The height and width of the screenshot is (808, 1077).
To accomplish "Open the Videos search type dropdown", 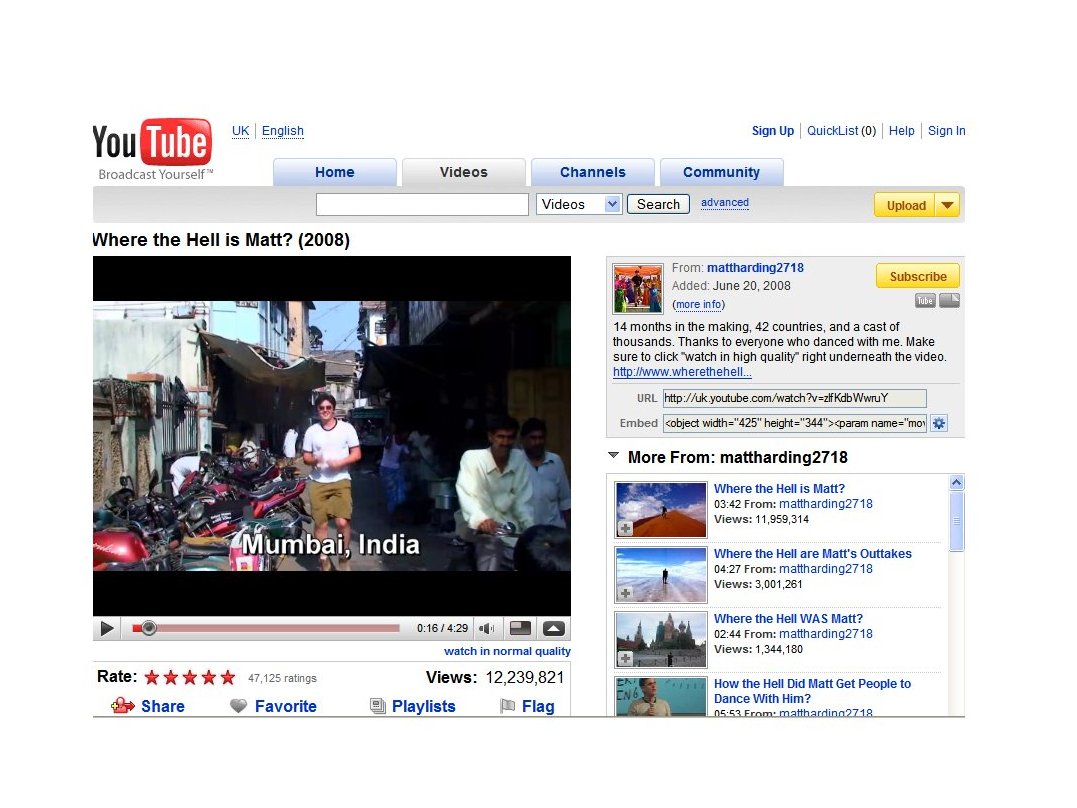I will (x=578, y=204).
